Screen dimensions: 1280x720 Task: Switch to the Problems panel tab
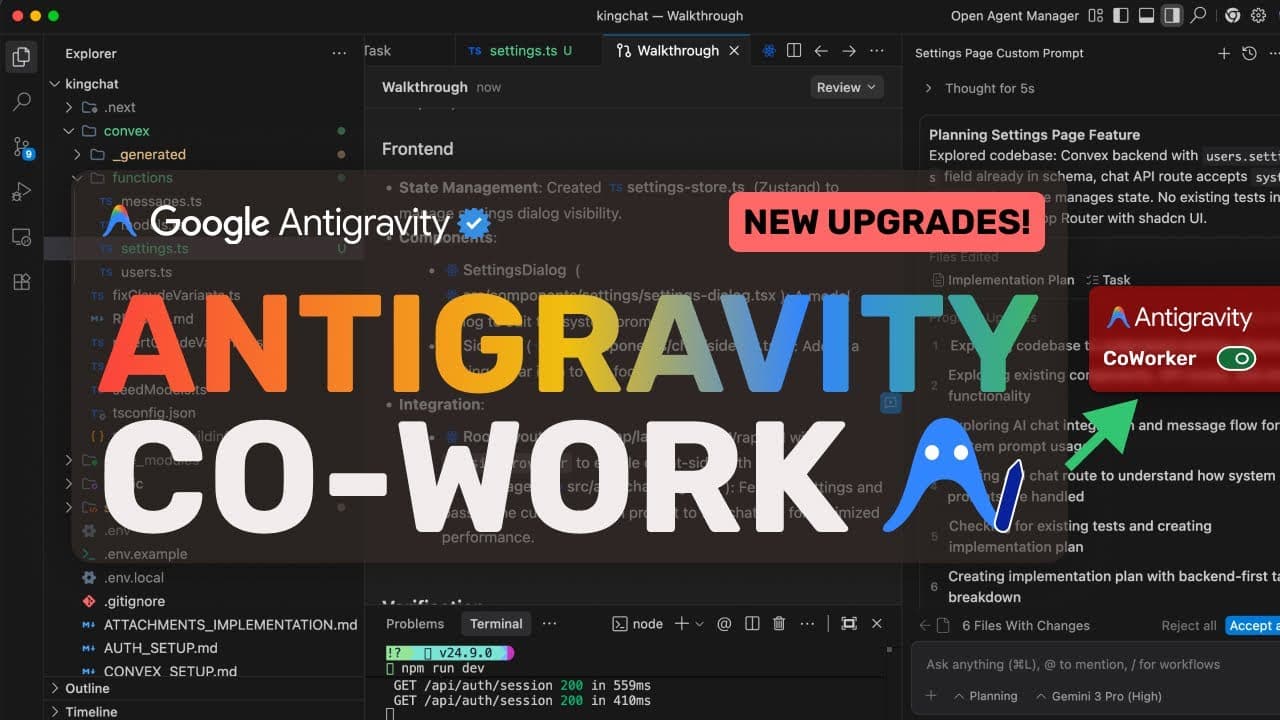pyautogui.click(x=415, y=623)
